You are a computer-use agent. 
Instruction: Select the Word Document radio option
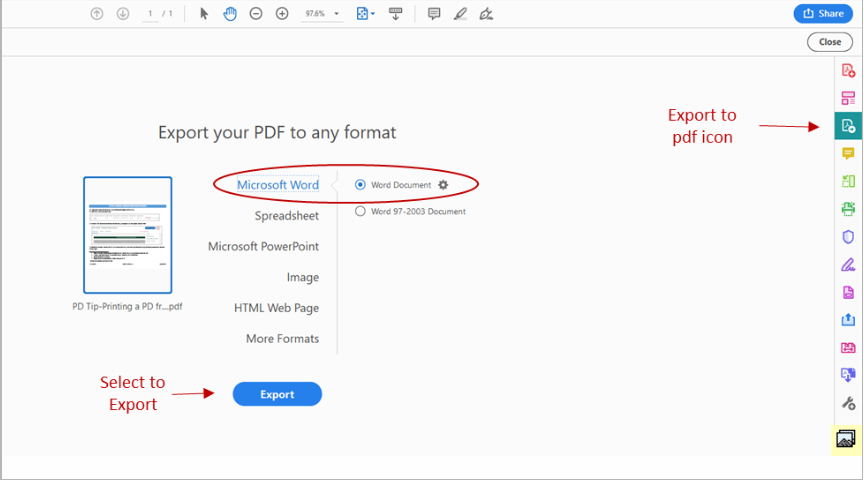360,185
